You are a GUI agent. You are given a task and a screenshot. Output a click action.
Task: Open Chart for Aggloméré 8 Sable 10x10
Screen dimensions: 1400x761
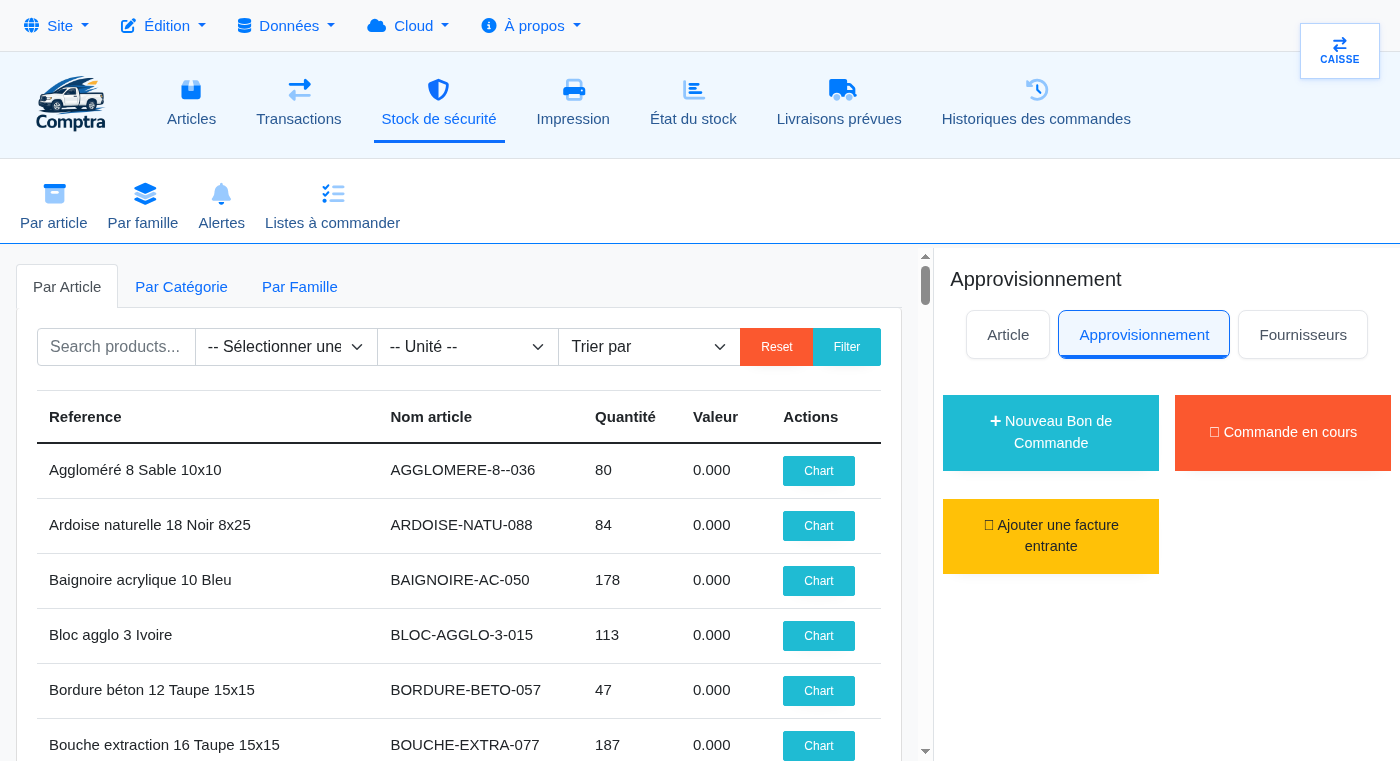[x=819, y=471]
